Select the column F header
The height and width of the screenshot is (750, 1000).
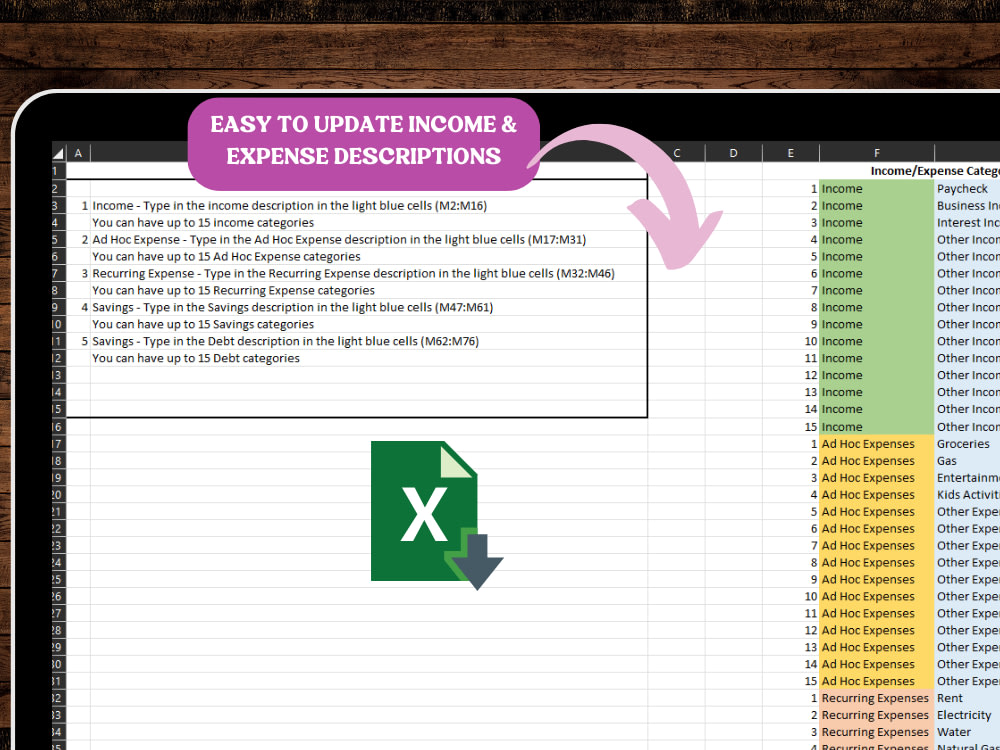click(x=876, y=152)
